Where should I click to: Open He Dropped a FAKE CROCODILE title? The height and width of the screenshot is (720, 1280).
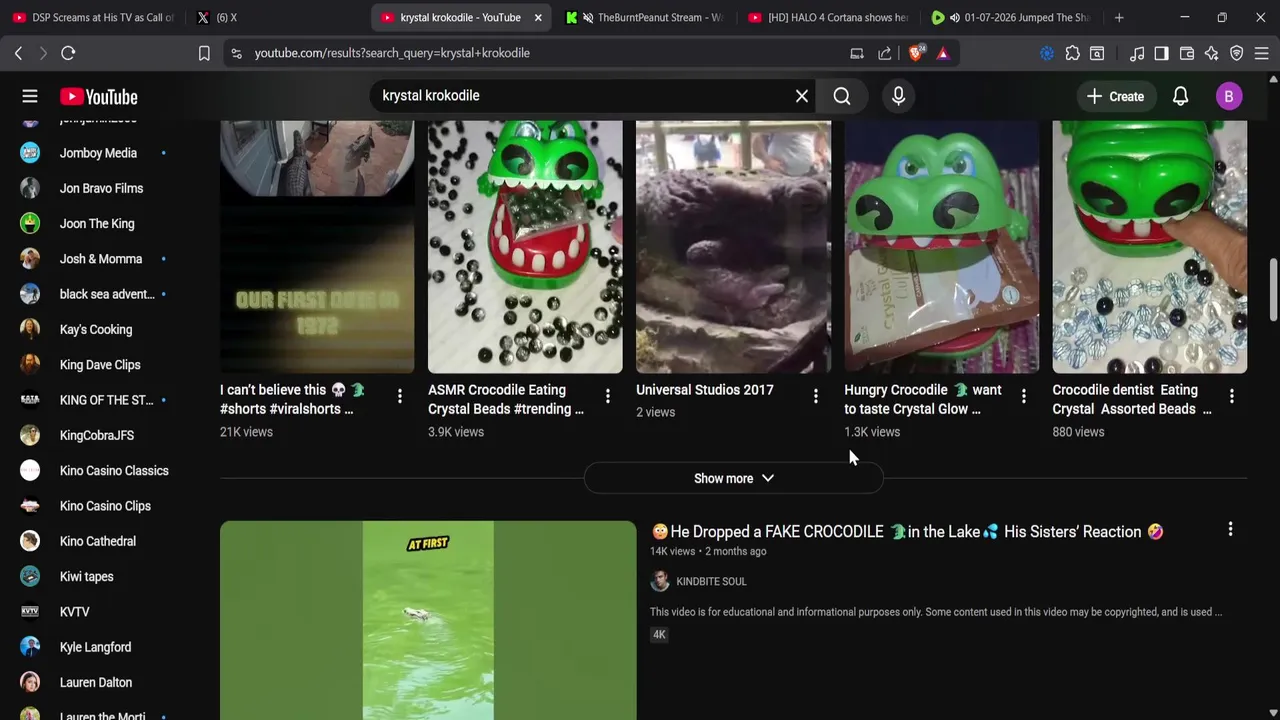[x=907, y=531]
